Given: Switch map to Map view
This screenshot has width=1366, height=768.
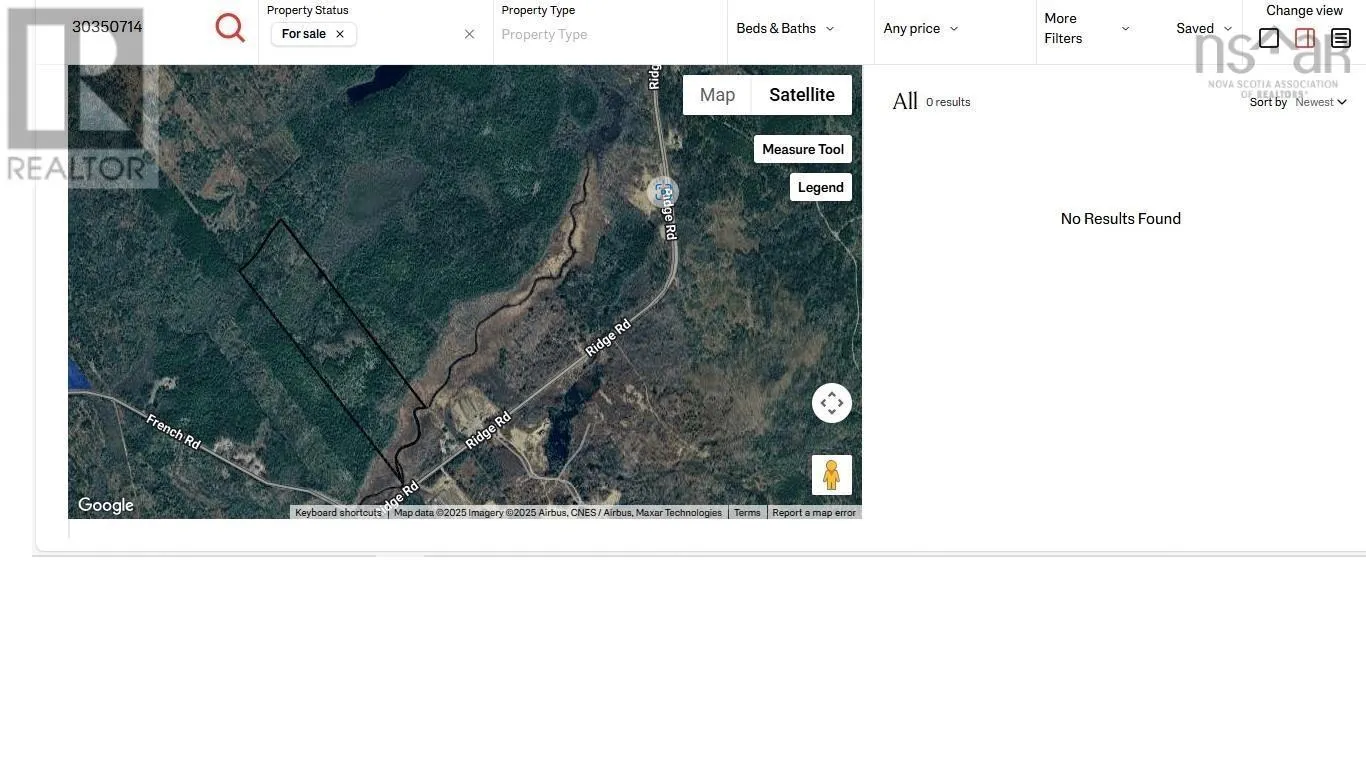Looking at the screenshot, I should [x=717, y=95].
